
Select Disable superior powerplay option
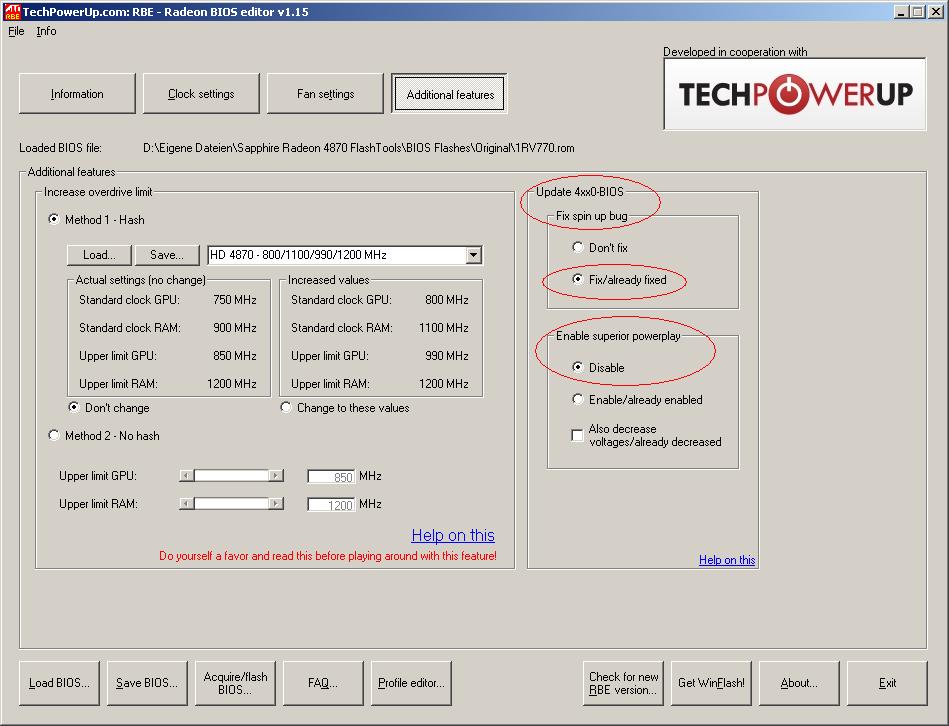tap(577, 367)
